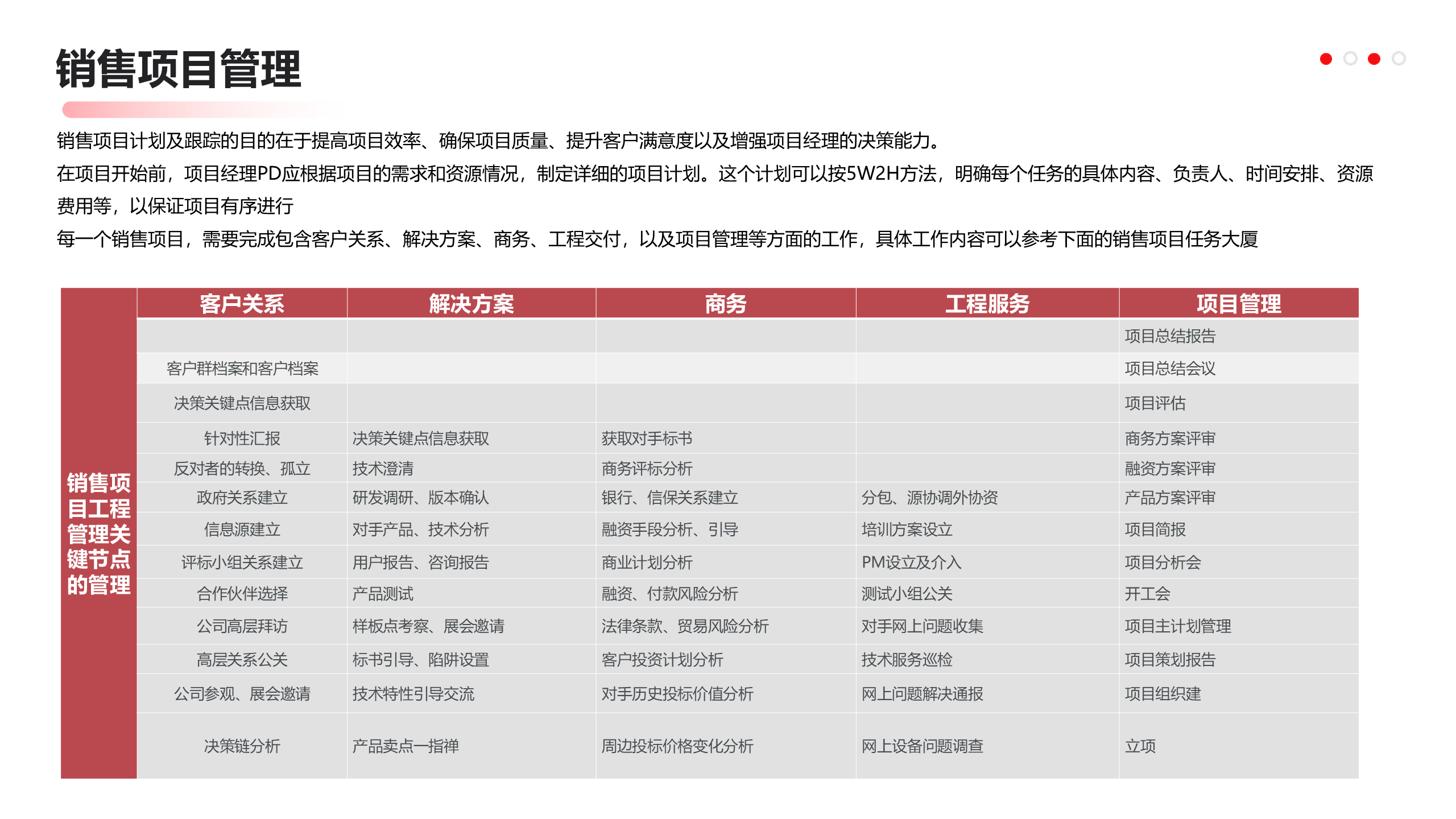The image size is (1456, 819).
Task: Select the 项目管理 column header
Action: (1238, 304)
